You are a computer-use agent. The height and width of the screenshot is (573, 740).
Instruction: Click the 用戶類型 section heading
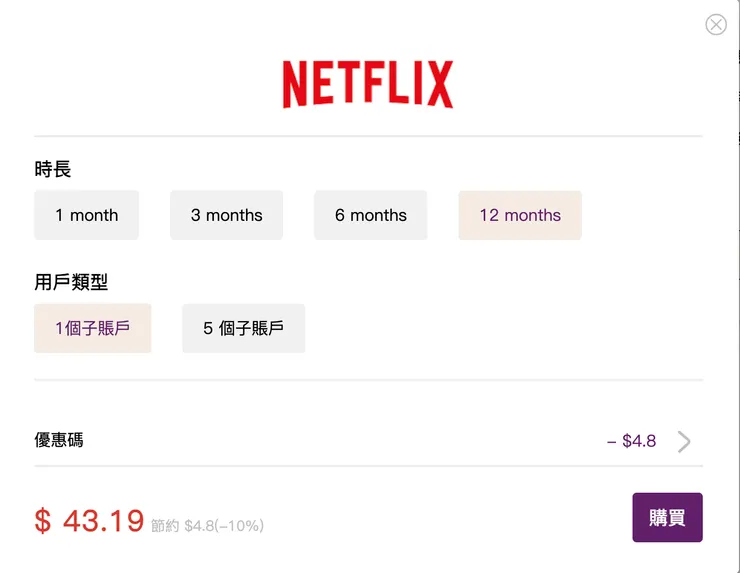coord(71,283)
